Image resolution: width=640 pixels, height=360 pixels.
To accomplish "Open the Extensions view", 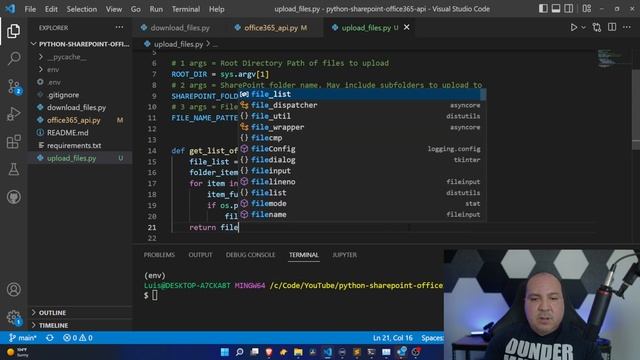I will click(13, 142).
